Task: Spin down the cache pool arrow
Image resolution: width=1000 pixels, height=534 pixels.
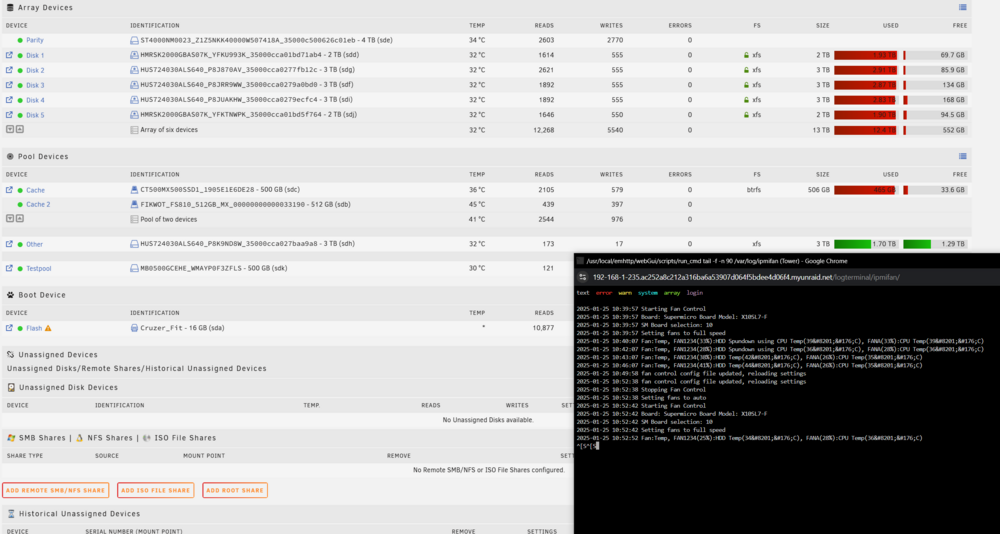Action: click(x=10, y=218)
